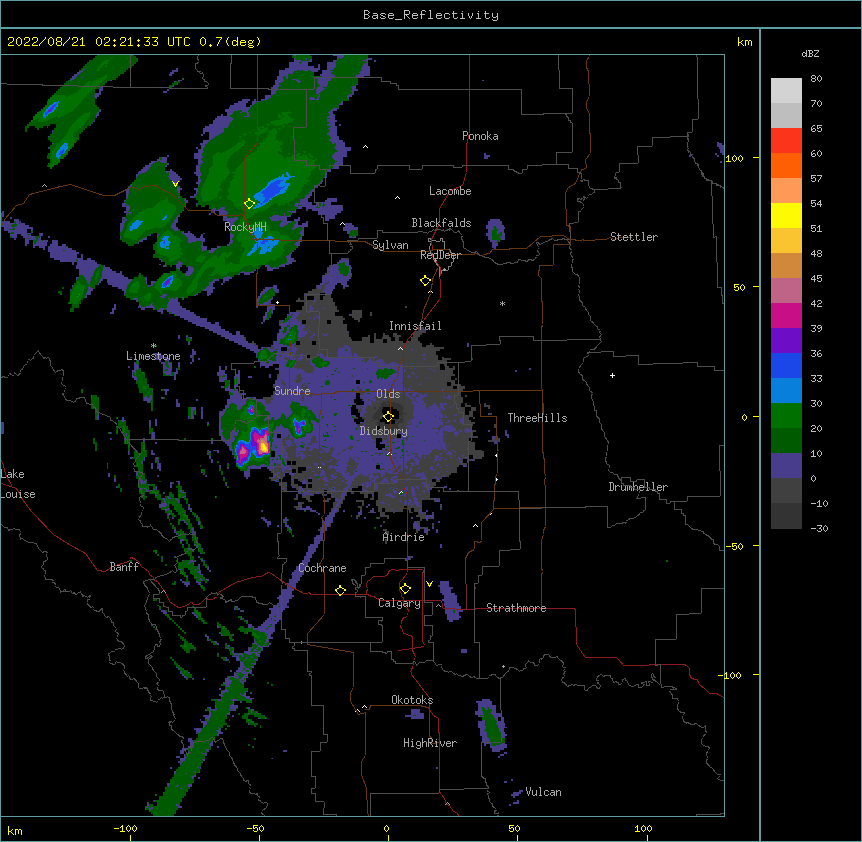Select the white 80-70 dBZ legend swatch
This screenshot has width=862, height=842.
(x=786, y=91)
